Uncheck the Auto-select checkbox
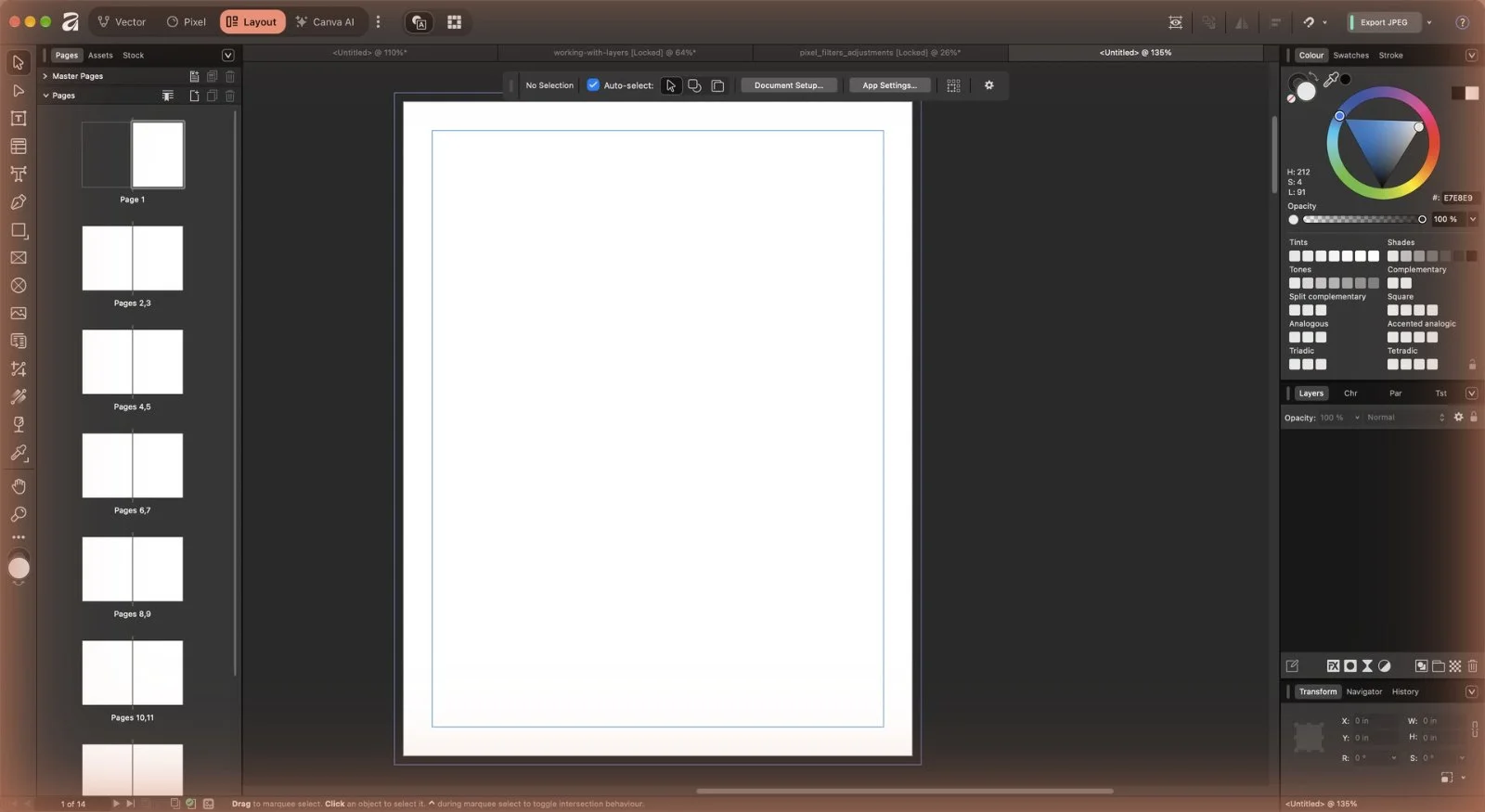1485x812 pixels. coord(593,85)
